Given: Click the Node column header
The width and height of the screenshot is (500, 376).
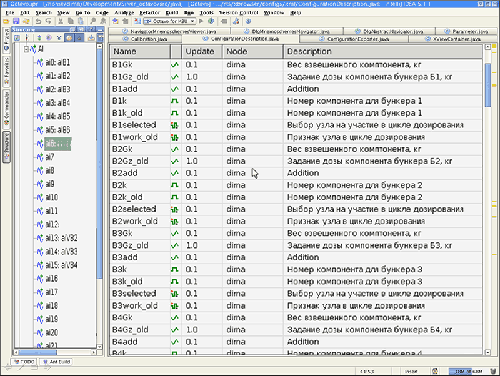Looking at the screenshot, I should click(x=253, y=52).
